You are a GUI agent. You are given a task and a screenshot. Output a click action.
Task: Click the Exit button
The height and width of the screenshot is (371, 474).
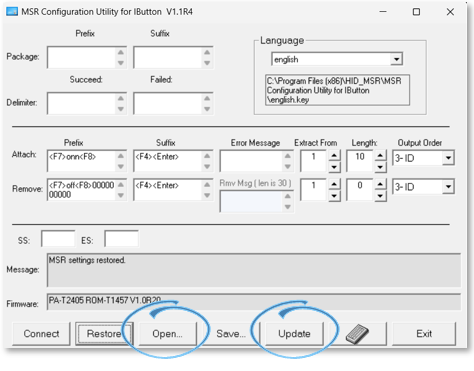tap(424, 334)
